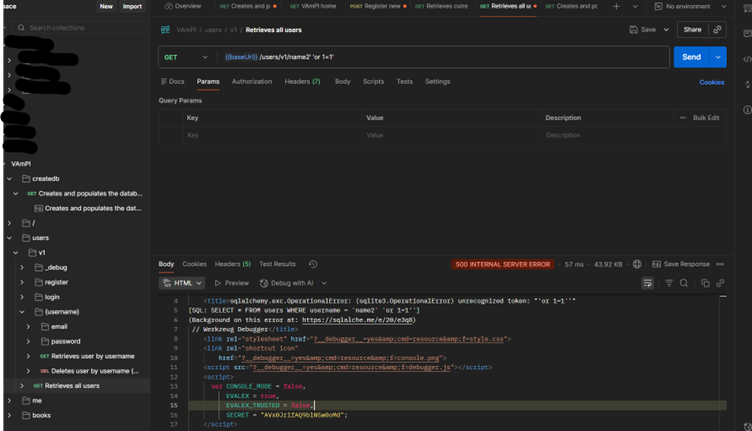Expand the me folder chevron
Image resolution: width=752 pixels, height=431 pixels.
pos(9,401)
